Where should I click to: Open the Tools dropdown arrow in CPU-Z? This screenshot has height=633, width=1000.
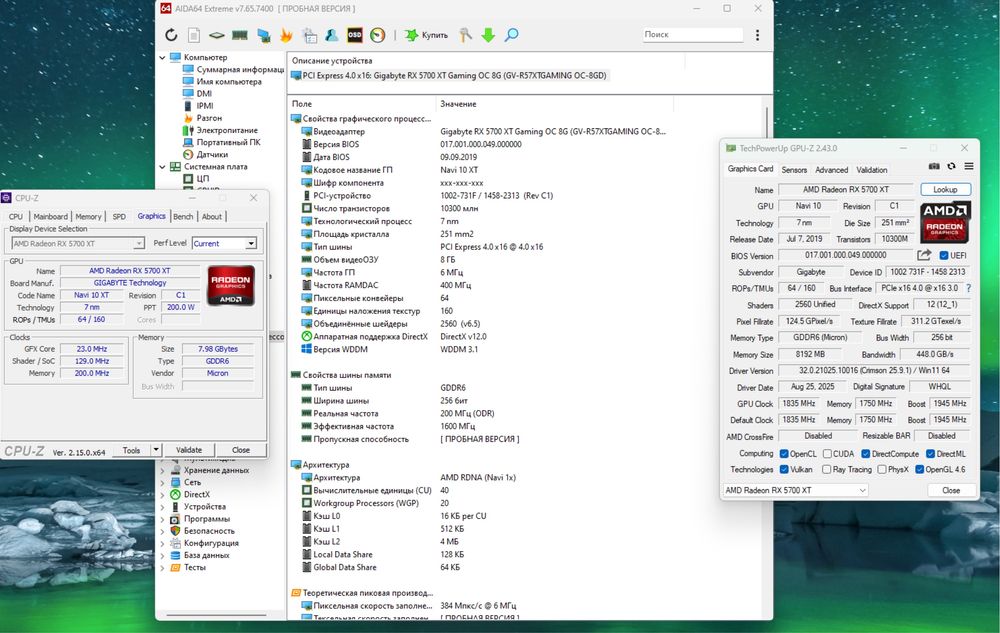156,450
